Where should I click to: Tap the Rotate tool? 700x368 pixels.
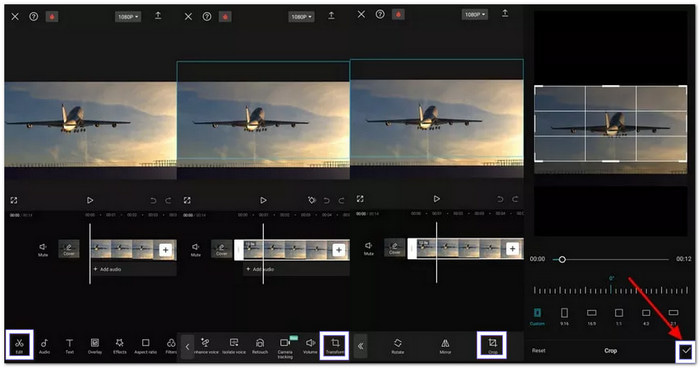(398, 346)
